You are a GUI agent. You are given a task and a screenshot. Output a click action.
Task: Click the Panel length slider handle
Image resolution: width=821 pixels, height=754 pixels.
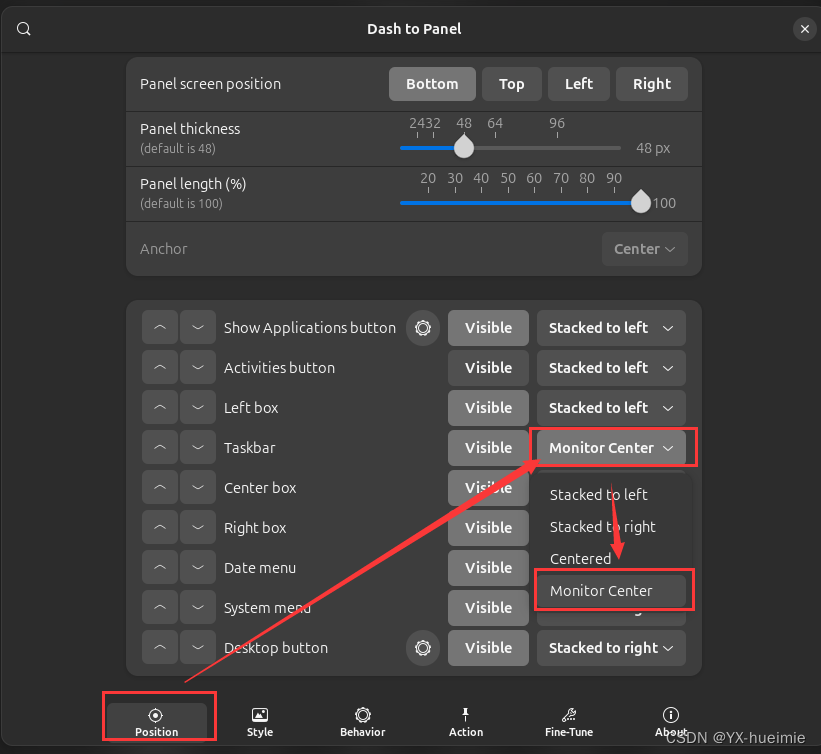(640, 202)
